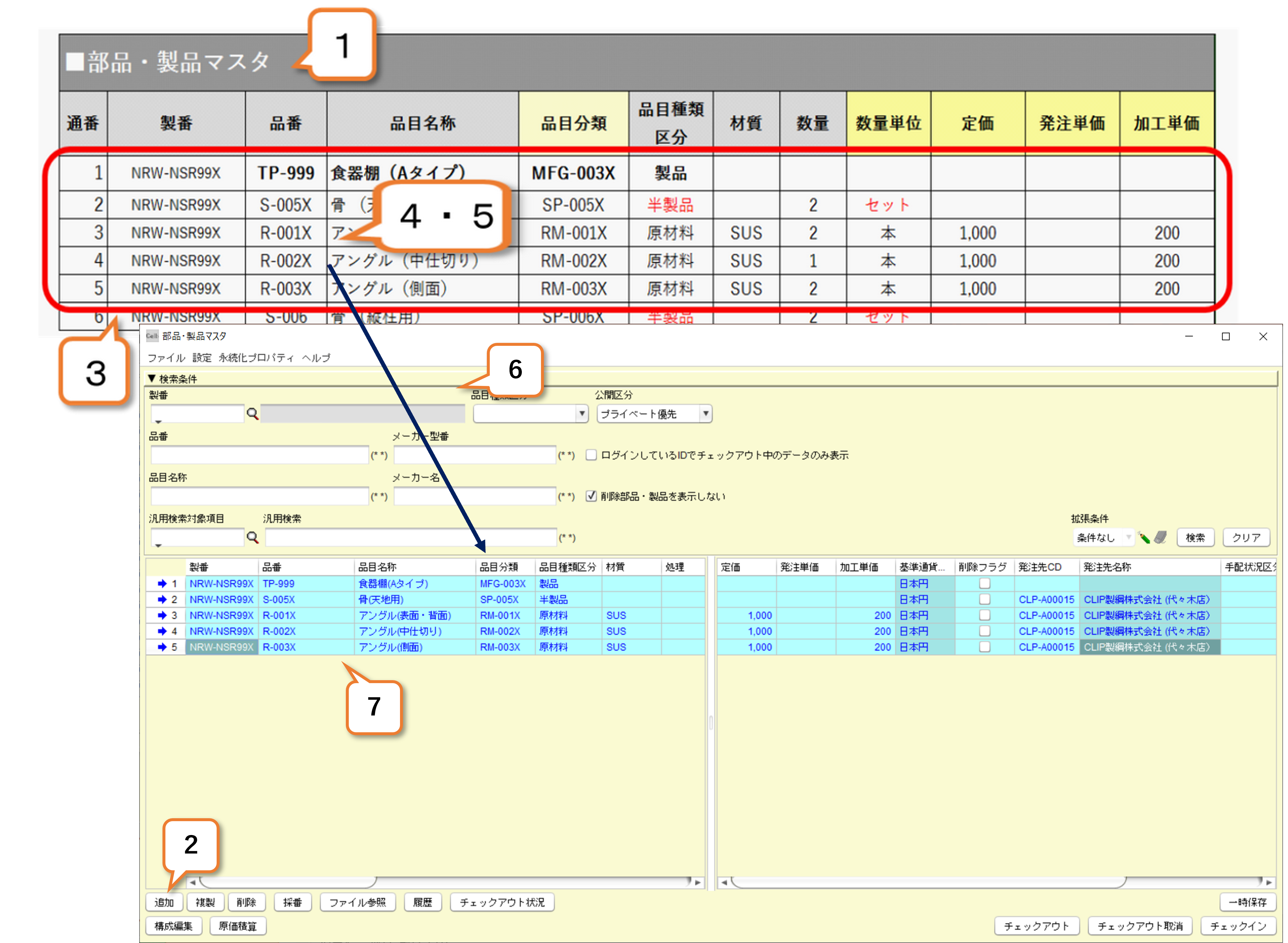Click into 品目名称 search input field
The image size is (1288, 943).
(x=260, y=496)
